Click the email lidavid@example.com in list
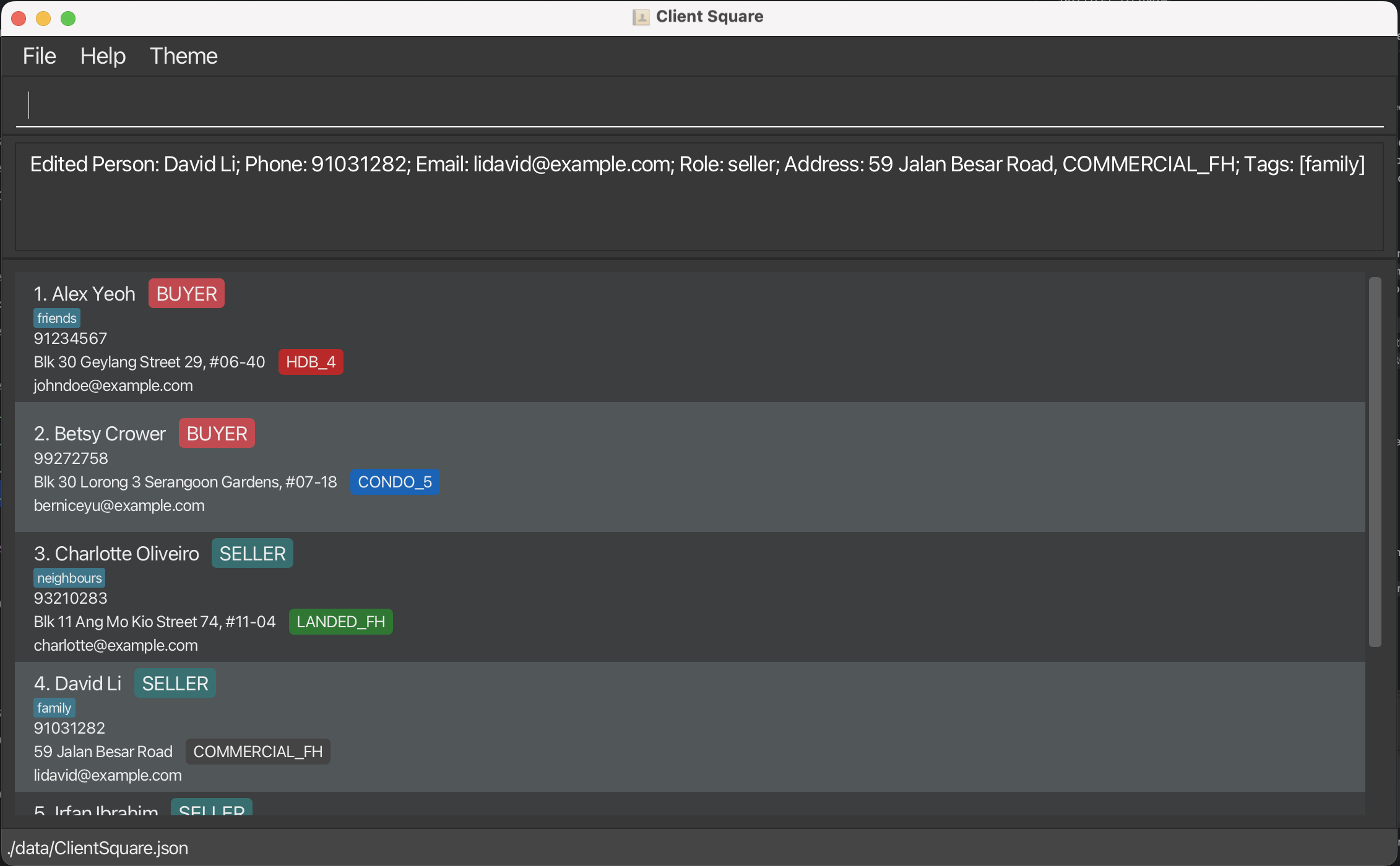The width and height of the screenshot is (1400, 866). (x=108, y=775)
